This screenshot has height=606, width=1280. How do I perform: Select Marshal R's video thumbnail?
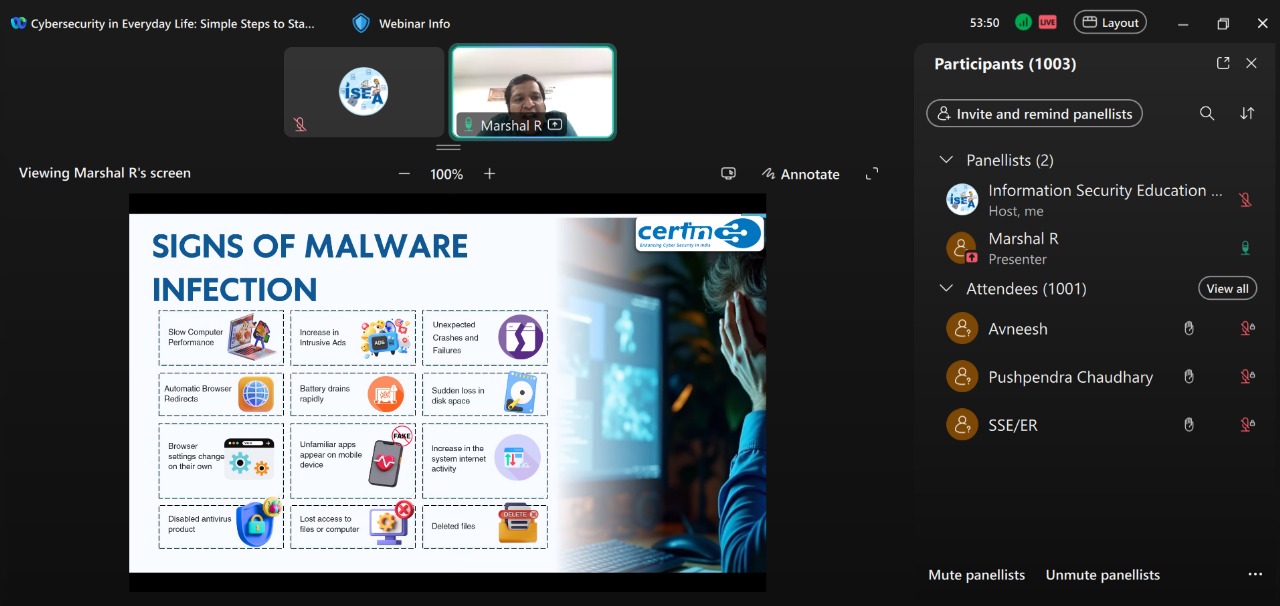pos(532,92)
